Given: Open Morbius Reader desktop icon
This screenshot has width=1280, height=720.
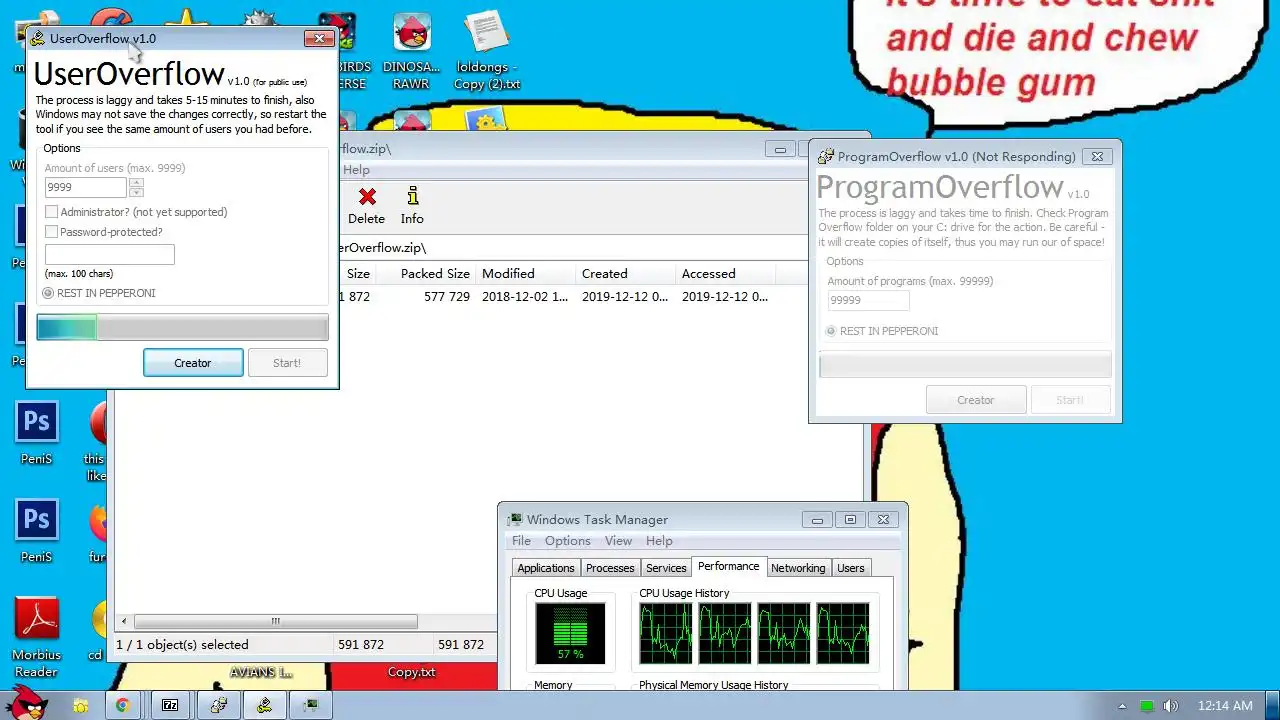Looking at the screenshot, I should click(37, 638).
